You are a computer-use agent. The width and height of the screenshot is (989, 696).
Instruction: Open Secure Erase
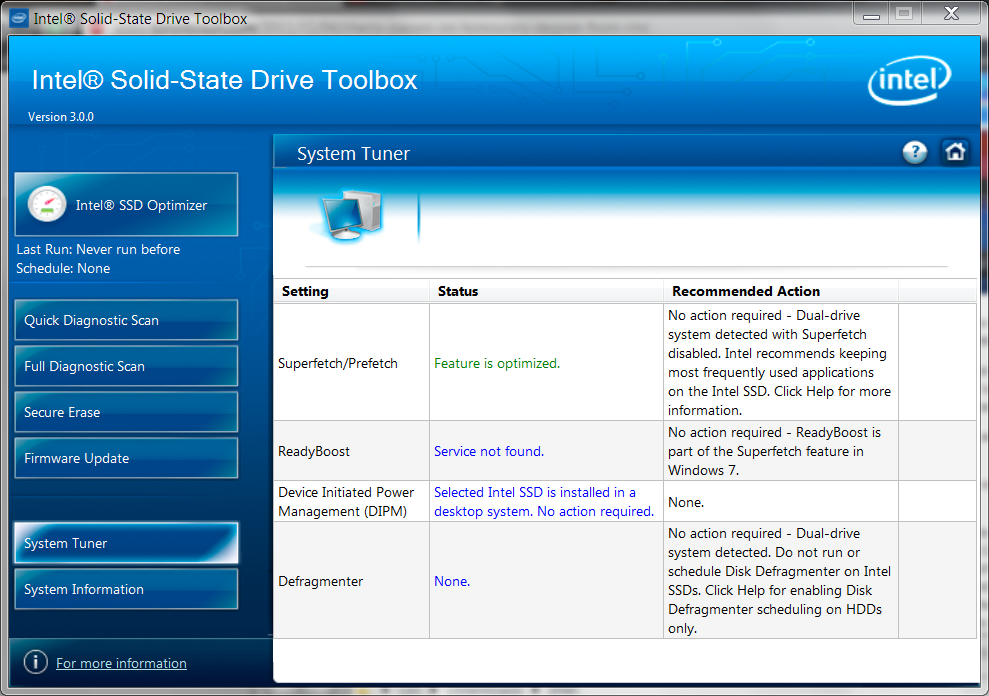click(126, 412)
